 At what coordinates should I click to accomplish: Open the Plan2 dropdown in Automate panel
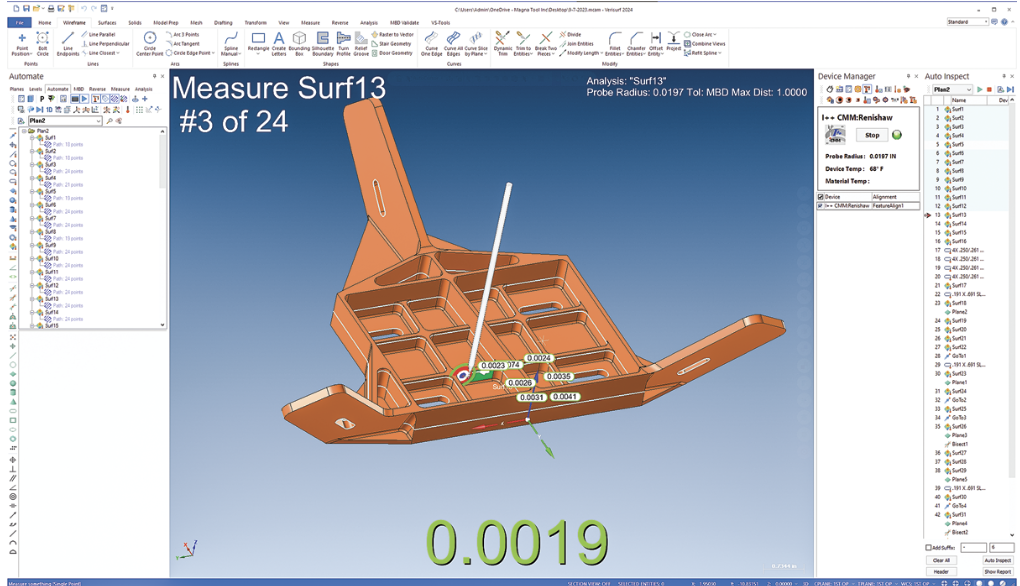pos(98,121)
